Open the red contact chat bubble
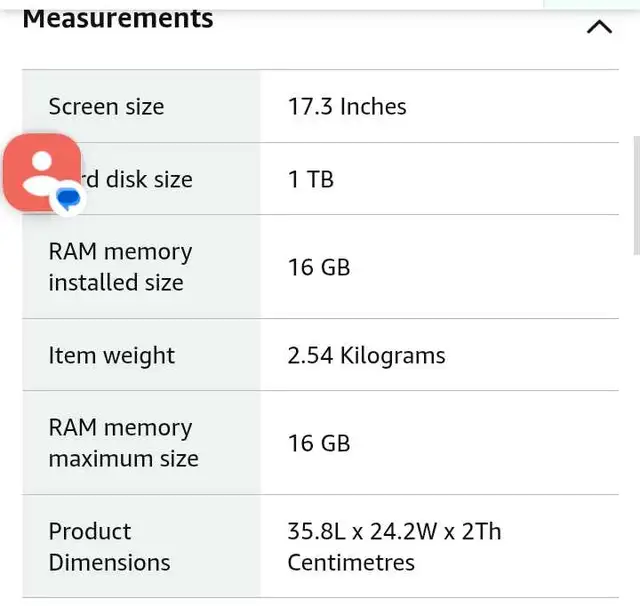Image resolution: width=640 pixels, height=606 pixels. click(x=42, y=172)
